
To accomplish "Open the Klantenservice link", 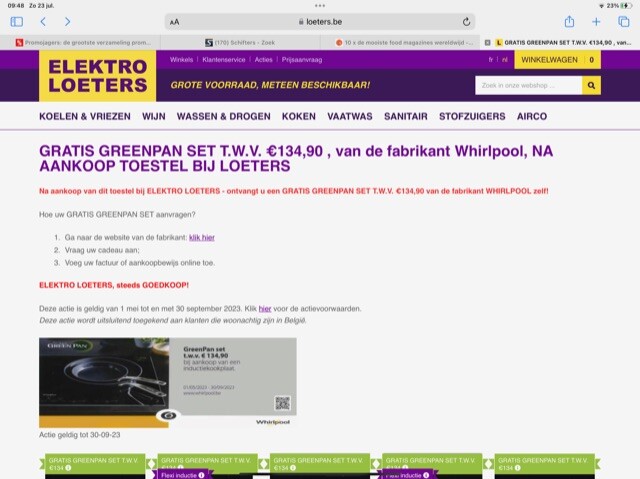I will (224, 60).
